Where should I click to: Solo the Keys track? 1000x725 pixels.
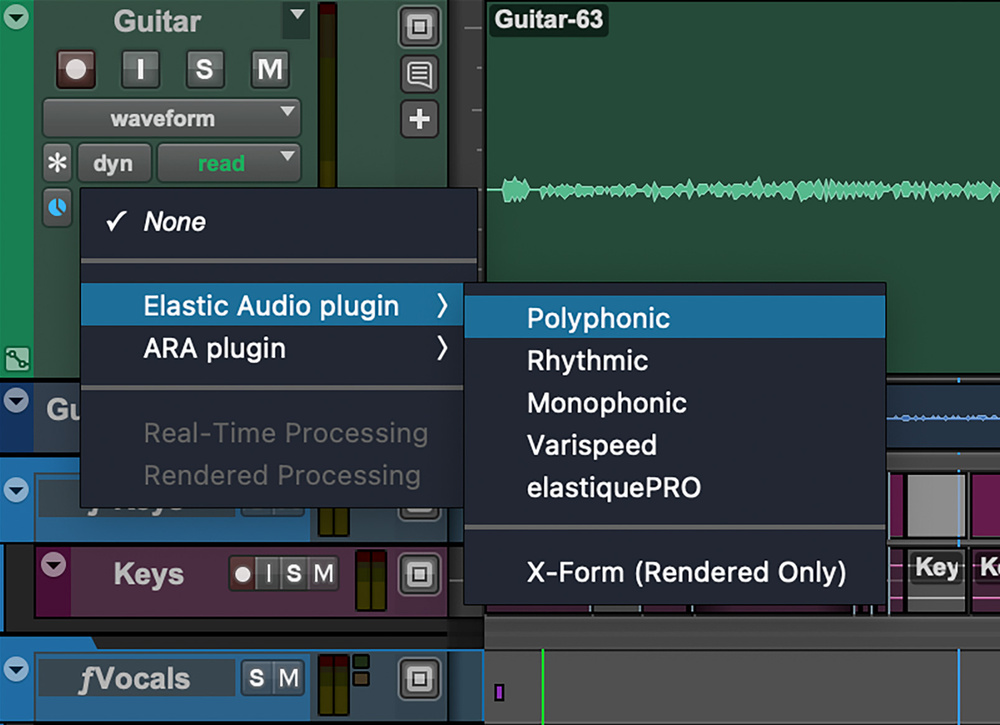[294, 574]
